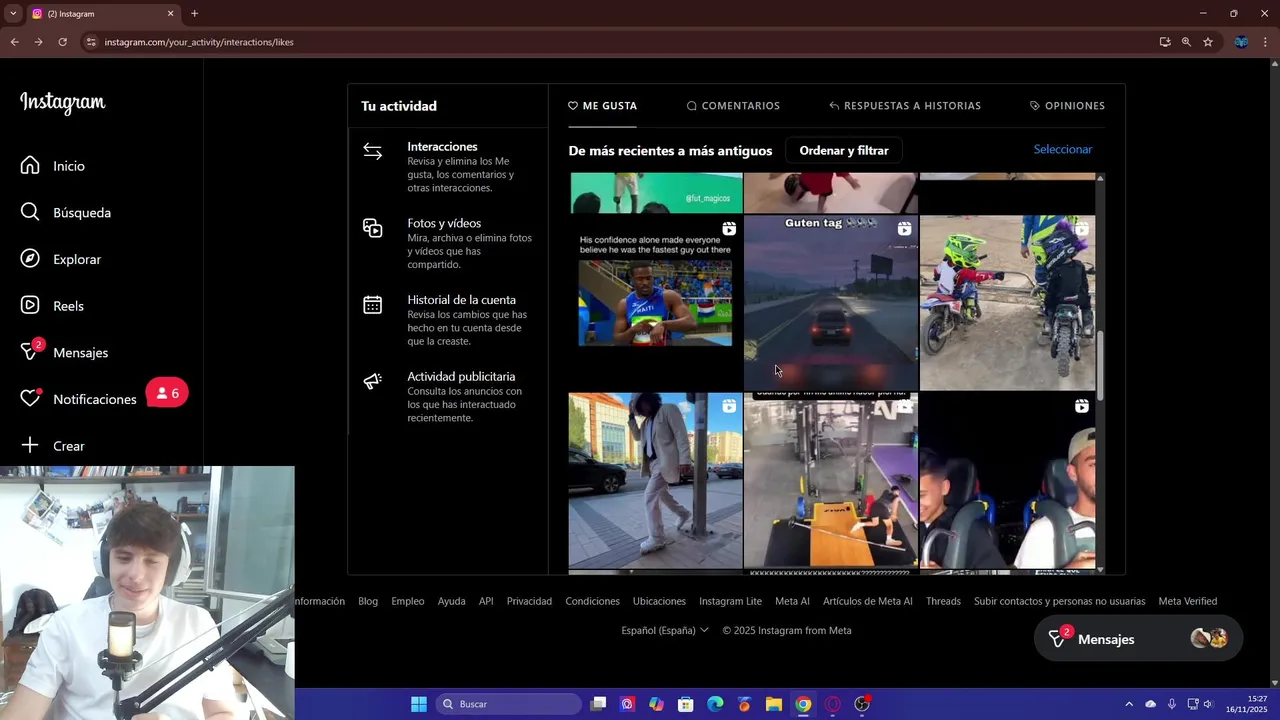Viewport: 1280px width, 720px height.
Task: Open Microsoft Edge from taskbar
Action: click(715, 704)
